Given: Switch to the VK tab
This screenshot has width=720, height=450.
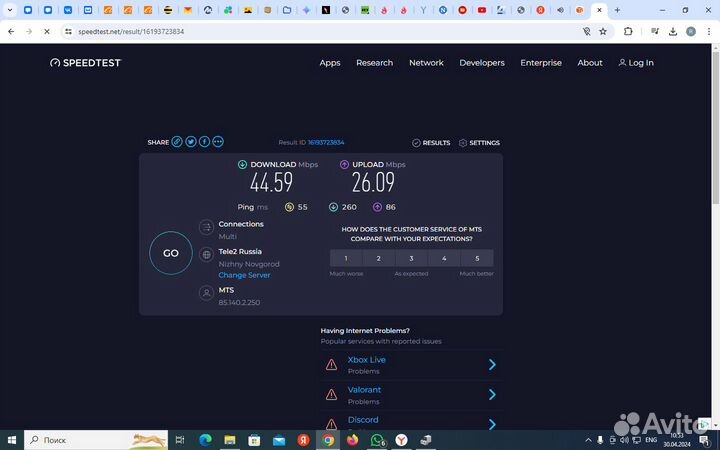Looking at the screenshot, I should click(x=68, y=10).
